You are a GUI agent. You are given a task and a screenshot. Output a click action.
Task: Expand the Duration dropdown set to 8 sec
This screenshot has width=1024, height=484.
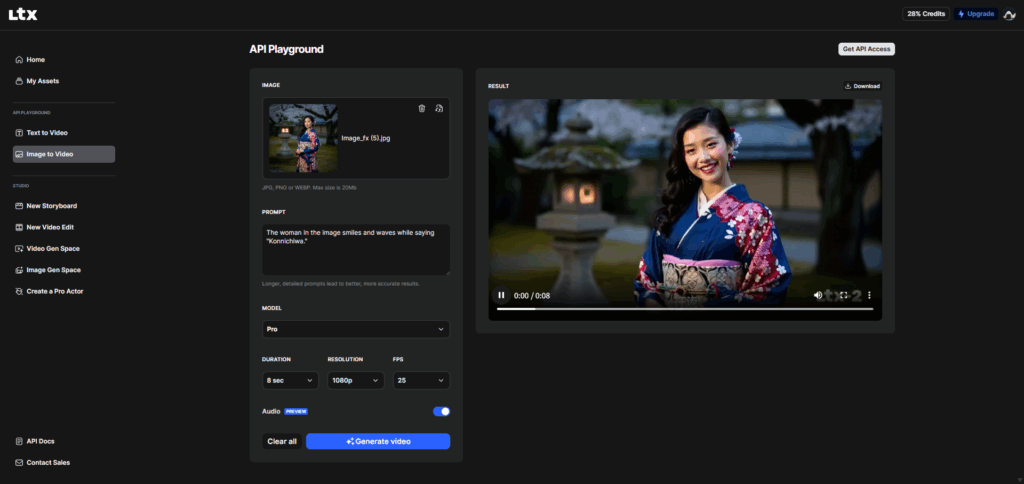(290, 380)
